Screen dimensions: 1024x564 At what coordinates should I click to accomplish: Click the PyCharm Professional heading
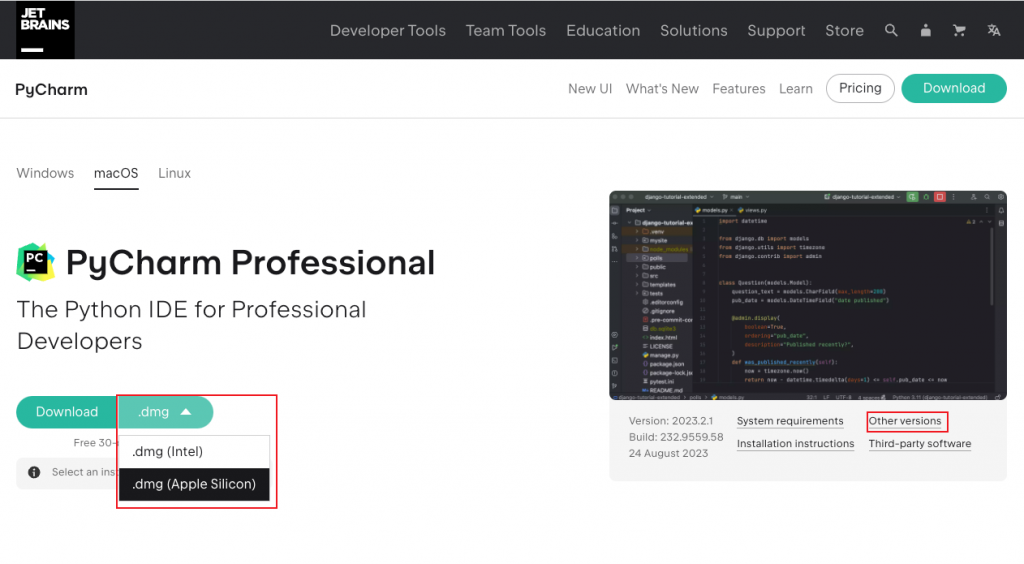tap(250, 262)
